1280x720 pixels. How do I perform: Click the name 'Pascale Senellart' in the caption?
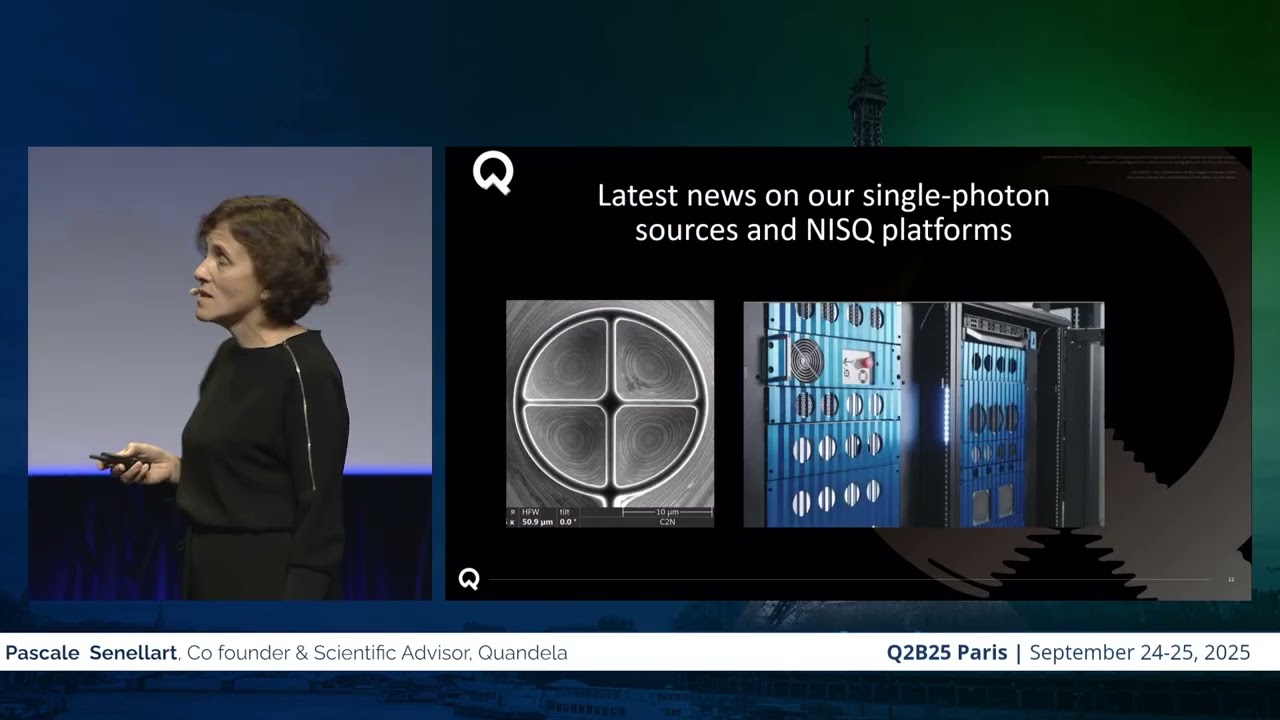pyautogui.click(x=92, y=653)
